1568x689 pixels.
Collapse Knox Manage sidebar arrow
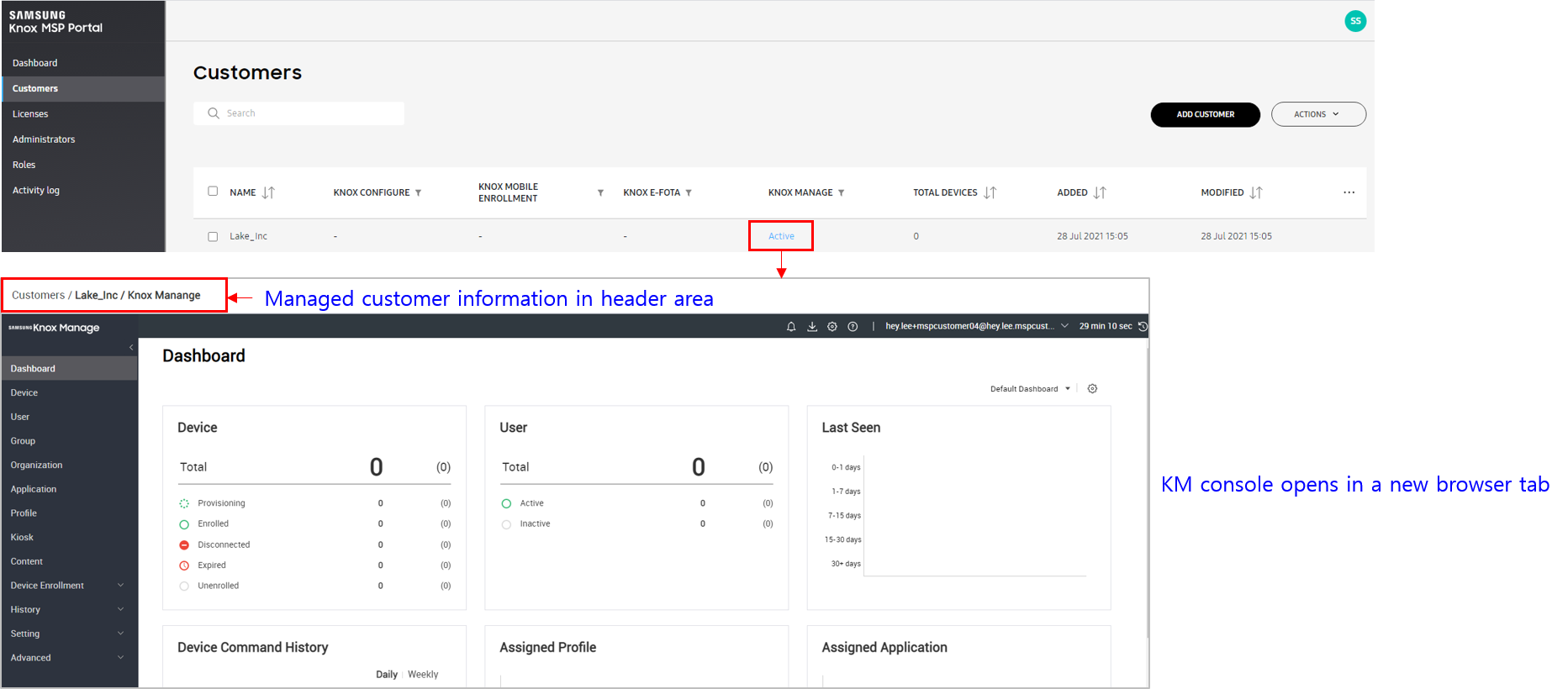pyautogui.click(x=131, y=347)
